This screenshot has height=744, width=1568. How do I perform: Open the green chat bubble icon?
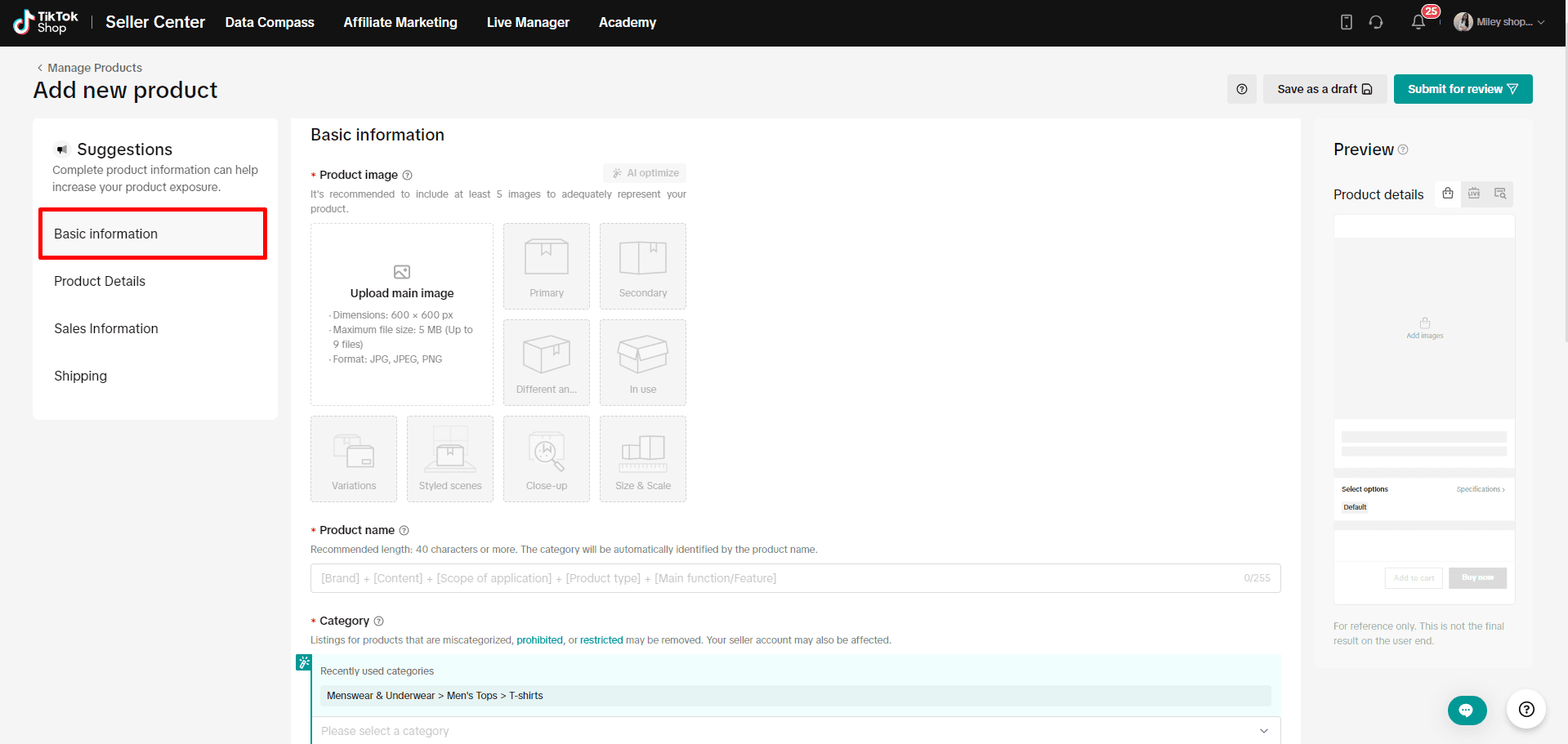pos(1467,710)
